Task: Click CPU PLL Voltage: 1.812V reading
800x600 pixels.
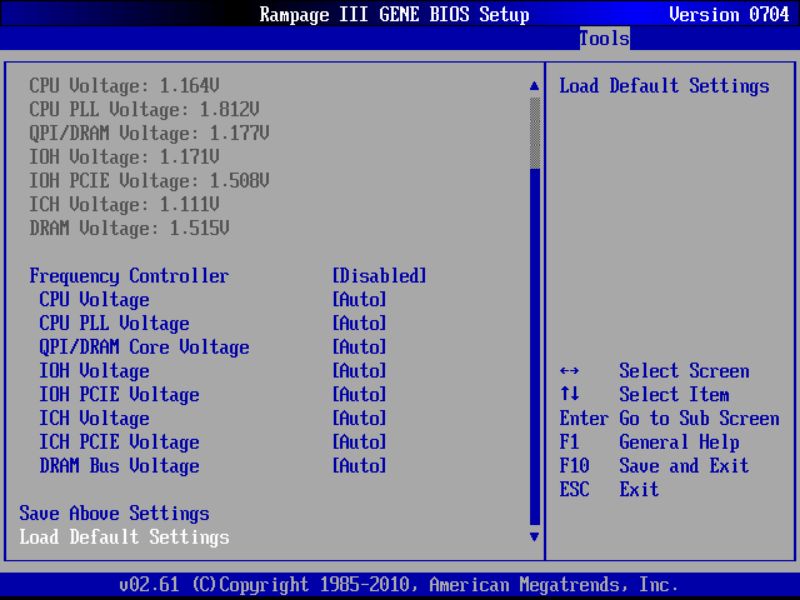Action: coord(144,110)
